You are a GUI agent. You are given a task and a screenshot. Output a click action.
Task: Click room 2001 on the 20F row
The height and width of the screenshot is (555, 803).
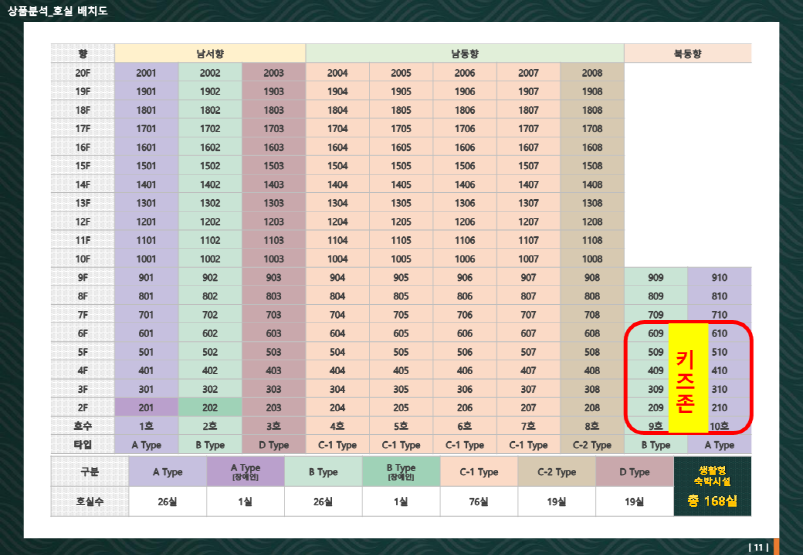(146, 73)
